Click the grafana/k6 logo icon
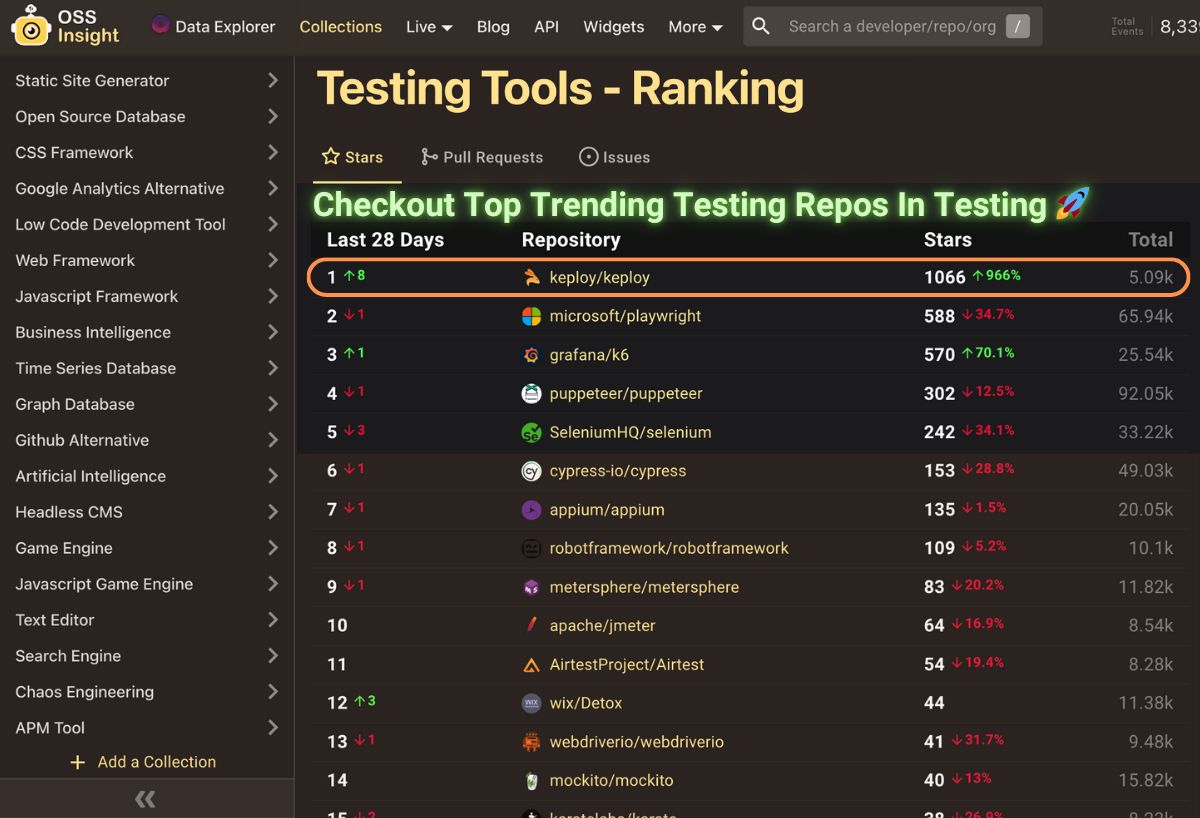 point(532,355)
